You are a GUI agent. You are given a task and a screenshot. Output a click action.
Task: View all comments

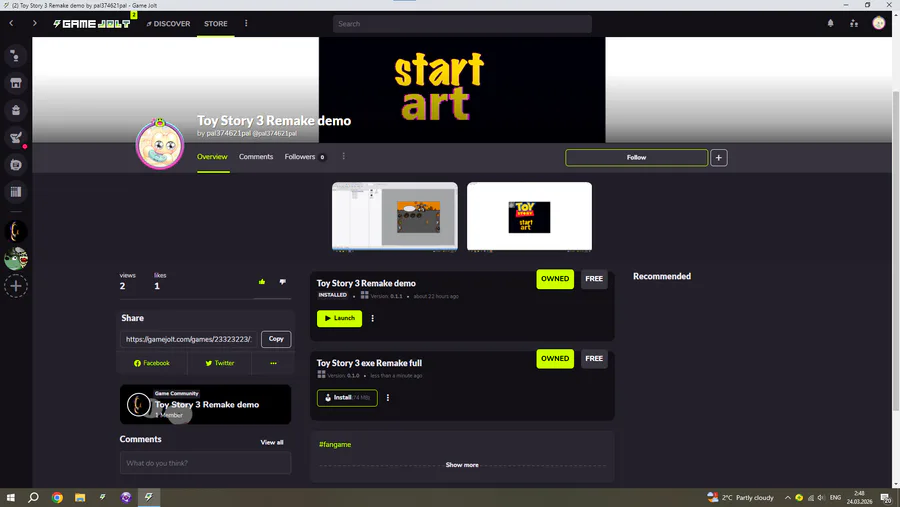pyautogui.click(x=271, y=442)
